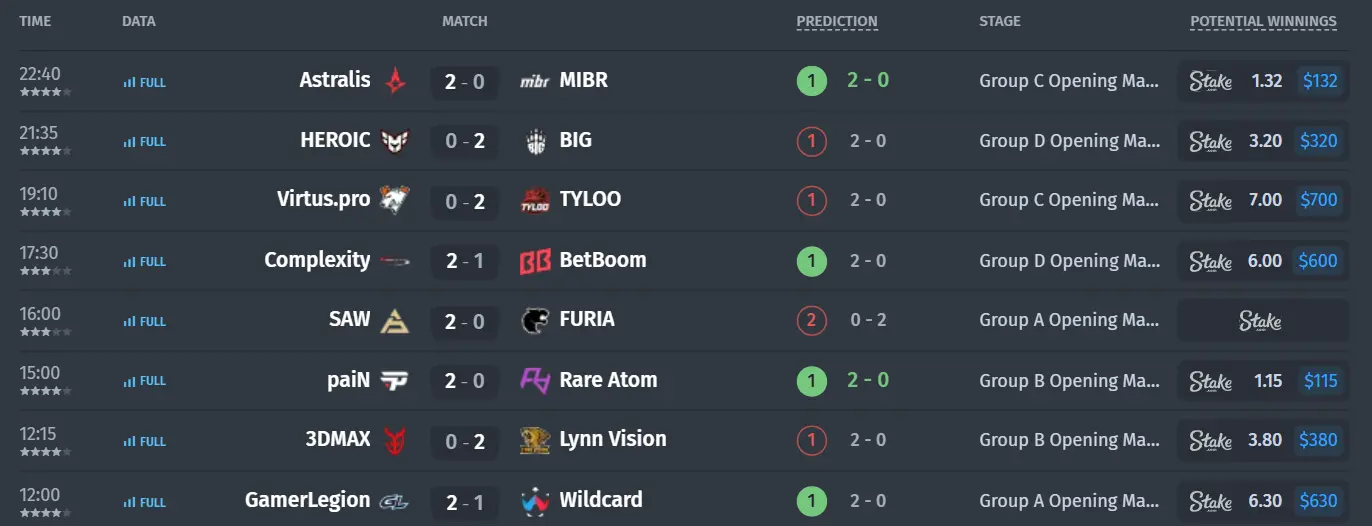Viewport: 1372px width, 526px height.
Task: Select the FURIA panther logo
Action: 535,321
